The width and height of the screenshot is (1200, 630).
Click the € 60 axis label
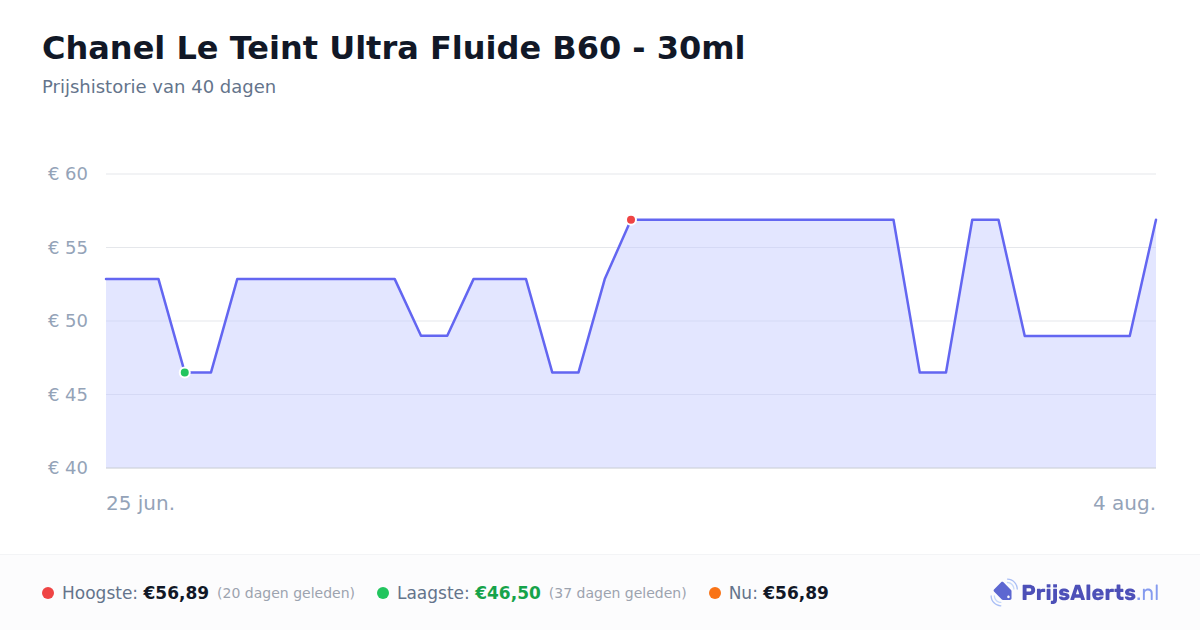[68, 174]
